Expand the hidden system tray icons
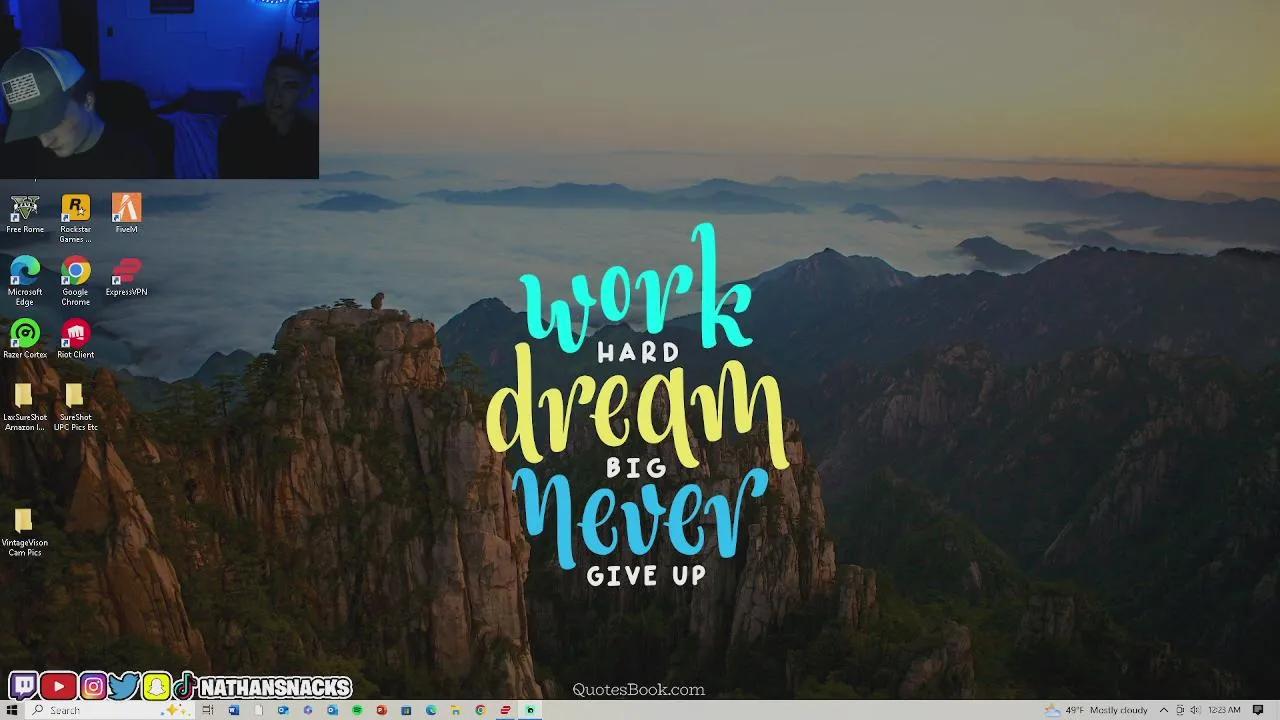 coord(1163,710)
